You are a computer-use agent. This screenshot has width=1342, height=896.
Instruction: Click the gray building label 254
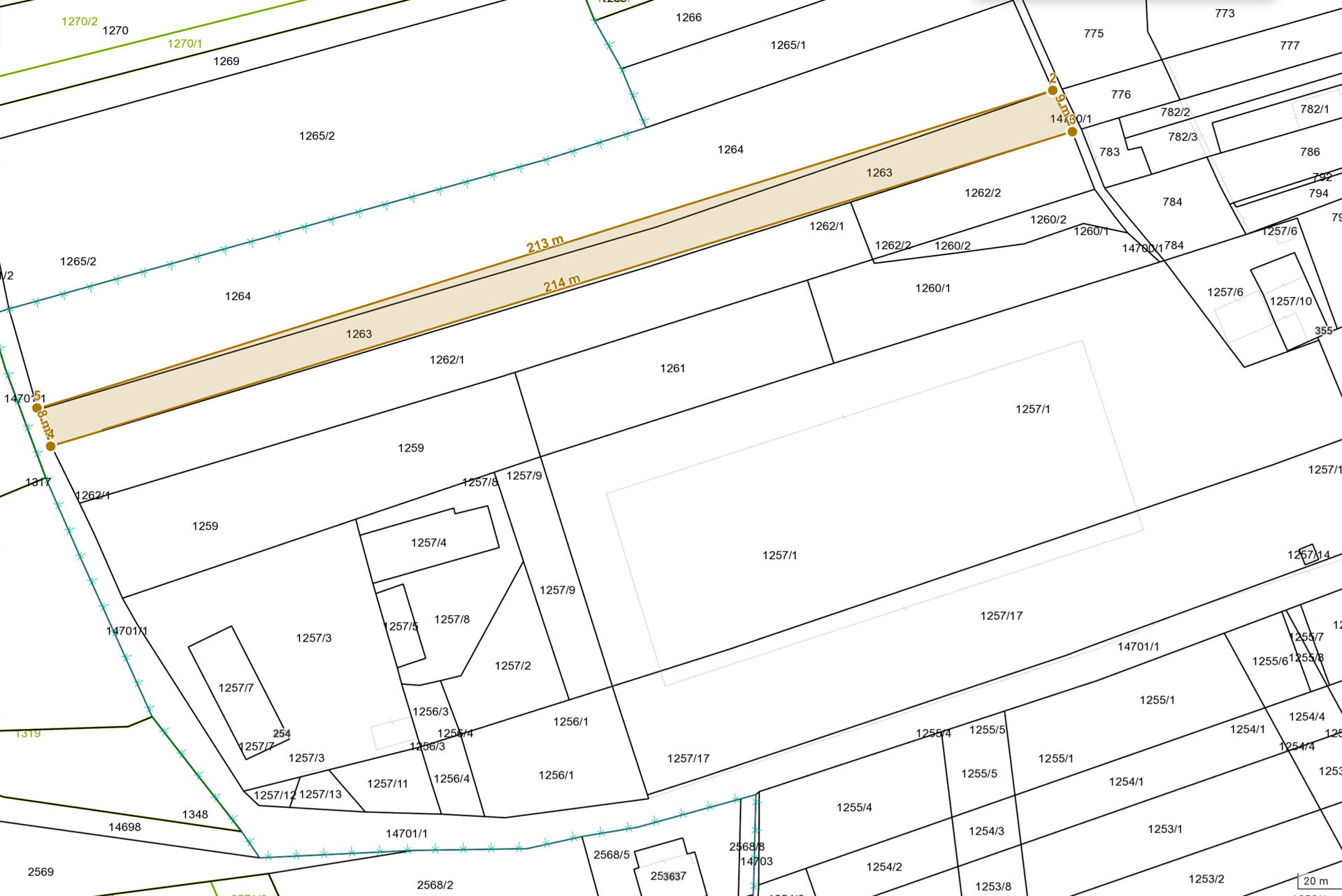[x=281, y=735]
